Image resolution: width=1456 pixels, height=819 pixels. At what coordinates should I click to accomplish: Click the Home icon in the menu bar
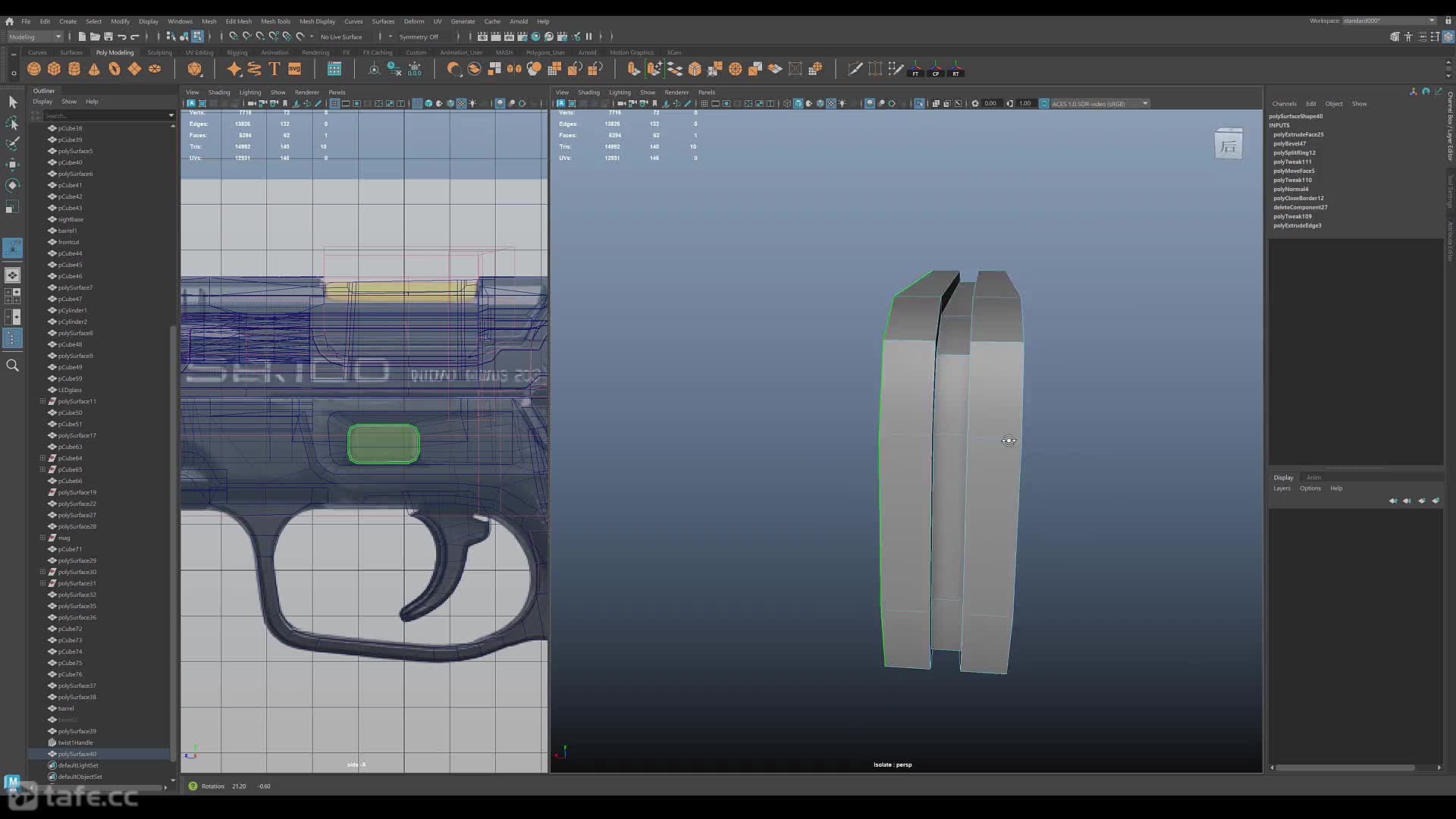9,21
